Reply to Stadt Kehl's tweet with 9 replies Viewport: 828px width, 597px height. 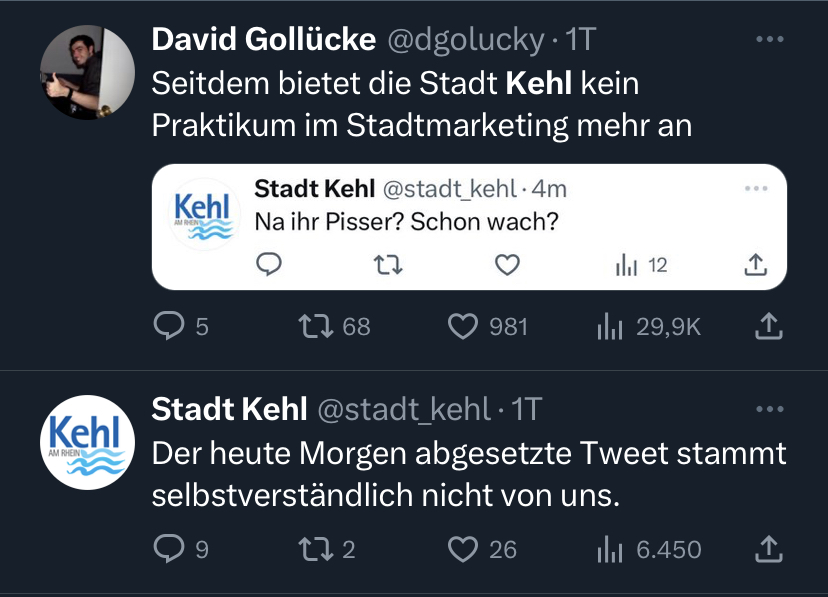pyautogui.click(x=168, y=548)
